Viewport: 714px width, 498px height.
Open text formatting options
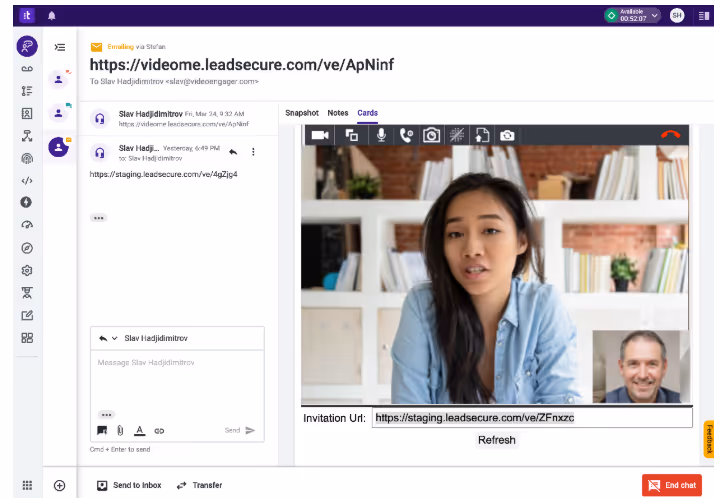pyautogui.click(x=140, y=430)
